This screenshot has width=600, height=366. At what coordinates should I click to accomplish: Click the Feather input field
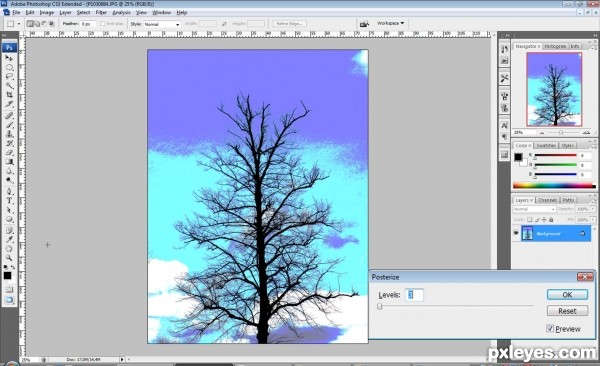(x=88, y=24)
